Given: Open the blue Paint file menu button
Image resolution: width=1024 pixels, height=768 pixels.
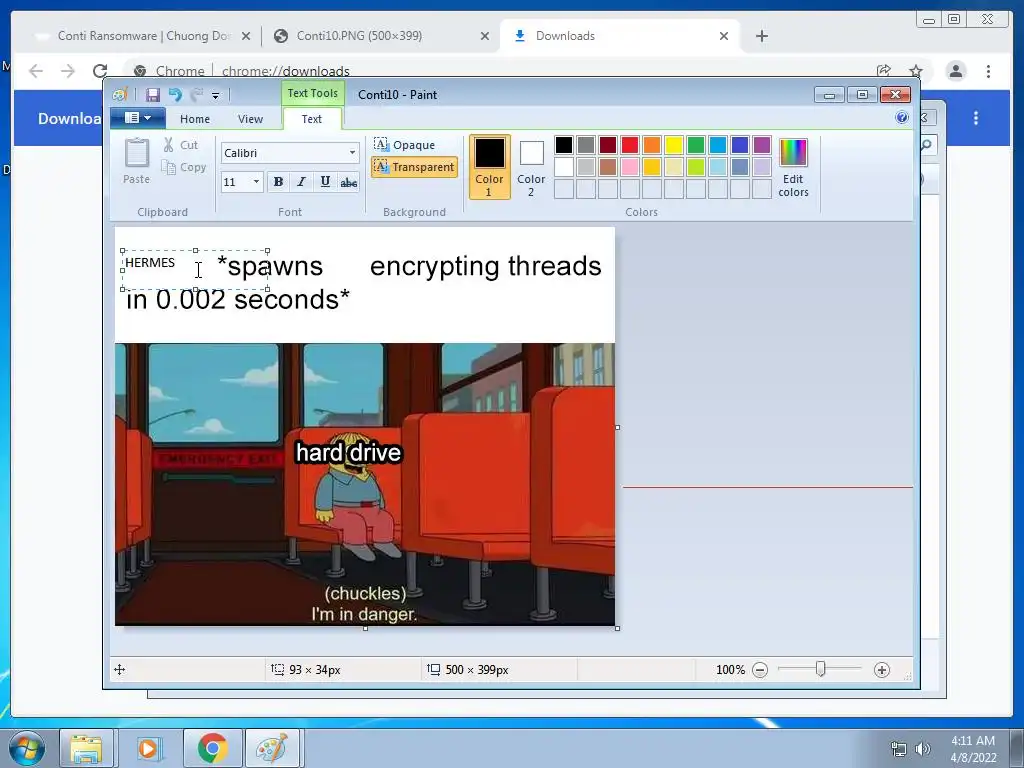Looking at the screenshot, I should tap(138, 118).
